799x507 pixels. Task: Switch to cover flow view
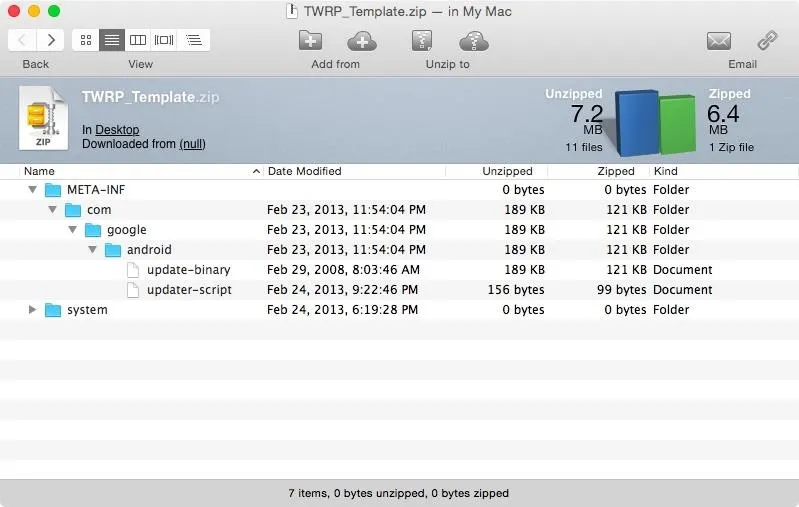pos(164,40)
